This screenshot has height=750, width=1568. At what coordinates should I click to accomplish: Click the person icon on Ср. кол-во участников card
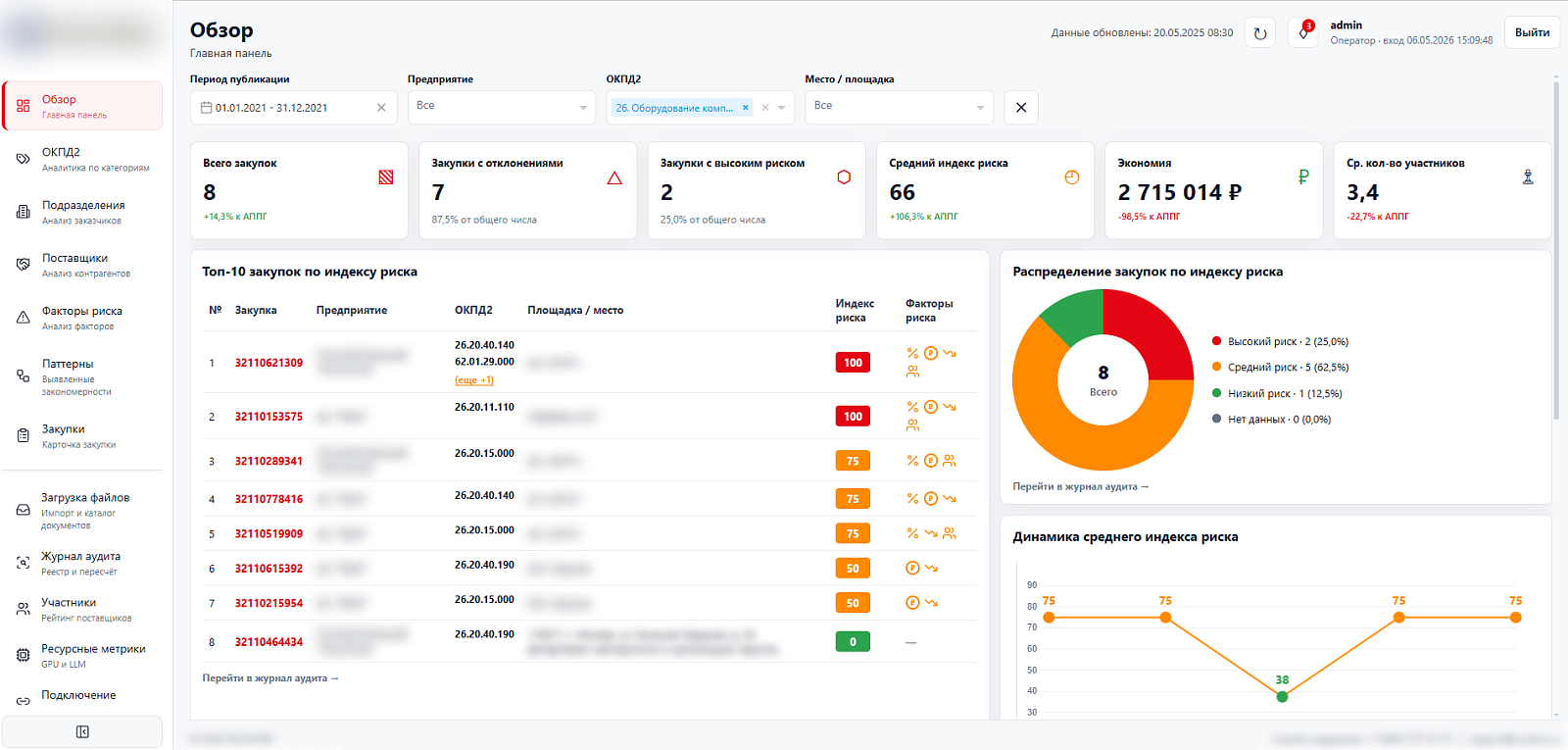coord(1528,177)
